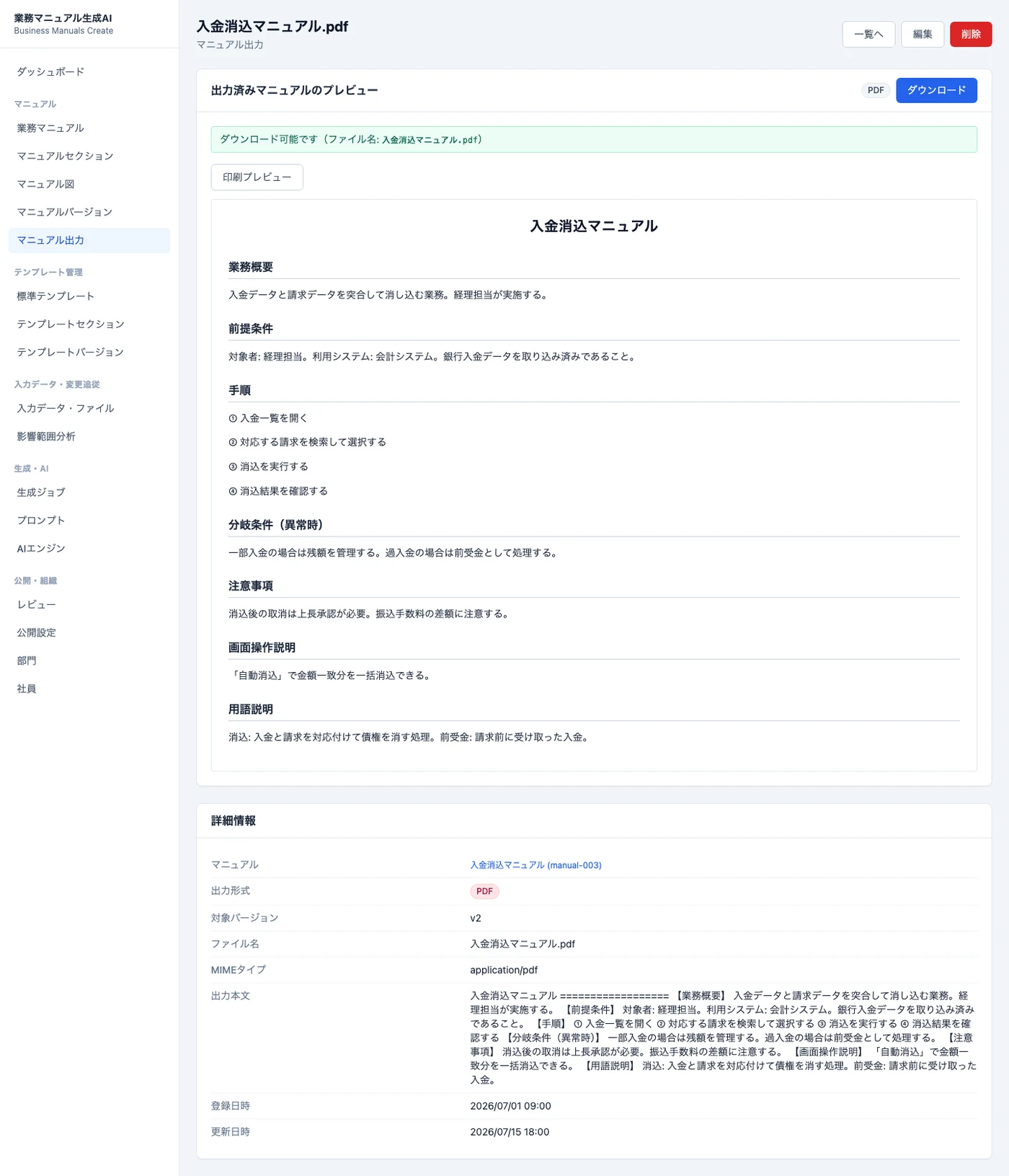Open マニュアルバージョン sidebar entry
Image resolution: width=1009 pixels, height=1176 pixels.
pos(89,212)
